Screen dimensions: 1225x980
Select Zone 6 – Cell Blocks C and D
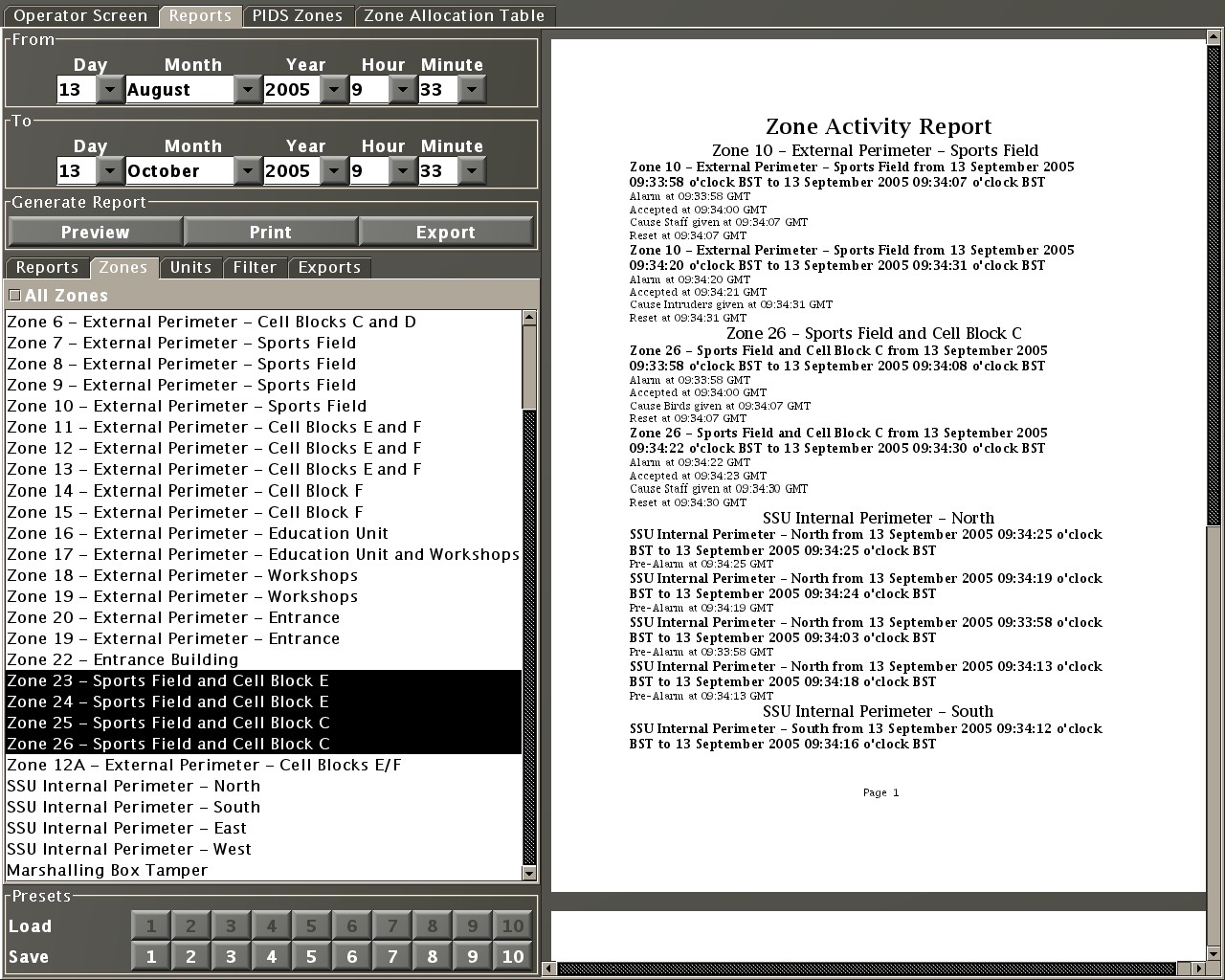pos(263,323)
